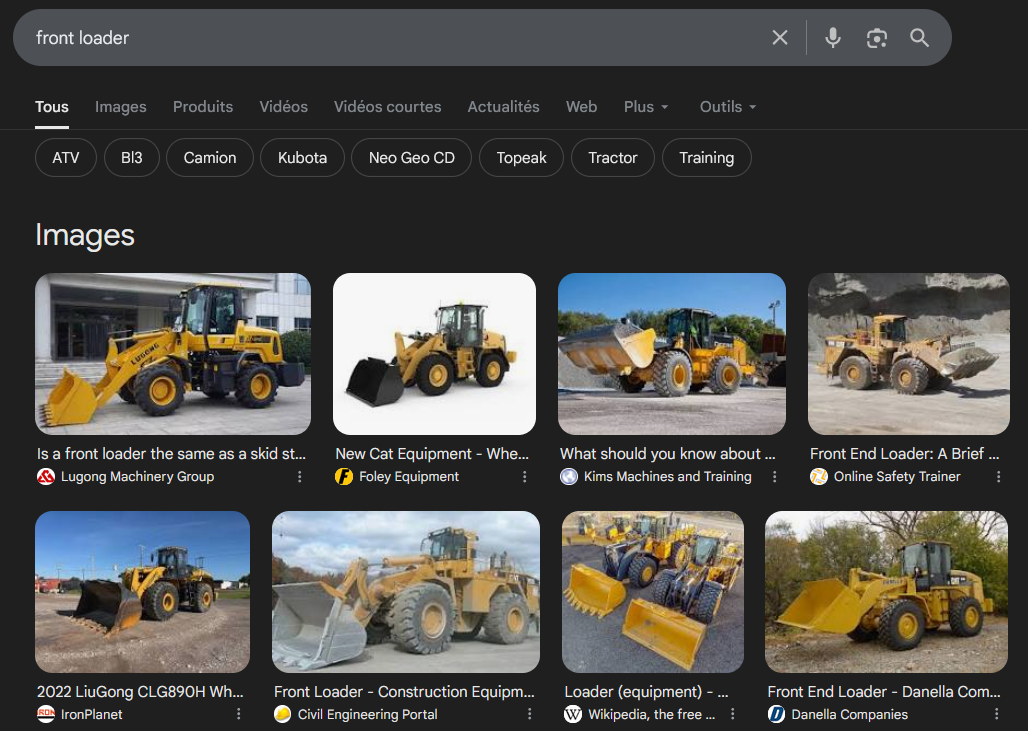
Task: Open three-dot menu for Online Safety Trainer result
Action: pos(998,477)
